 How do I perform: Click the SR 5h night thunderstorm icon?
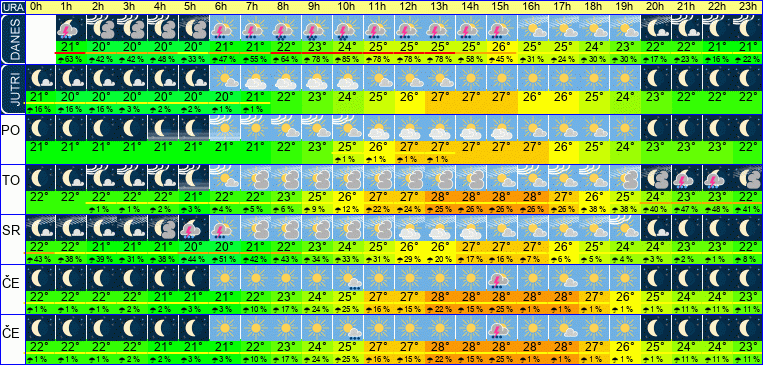coord(194,228)
